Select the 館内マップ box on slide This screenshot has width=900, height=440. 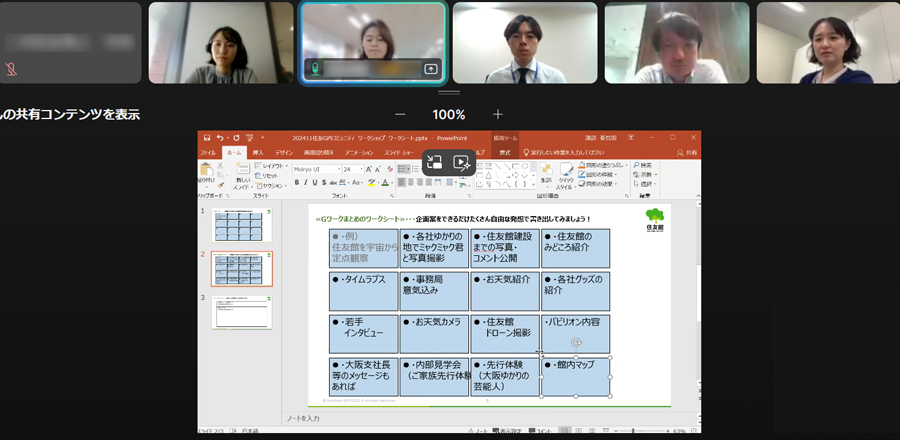click(575, 377)
